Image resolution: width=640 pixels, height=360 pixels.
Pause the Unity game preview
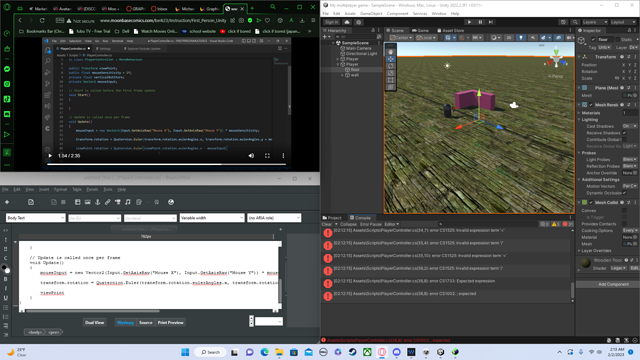pyautogui.click(x=480, y=22)
